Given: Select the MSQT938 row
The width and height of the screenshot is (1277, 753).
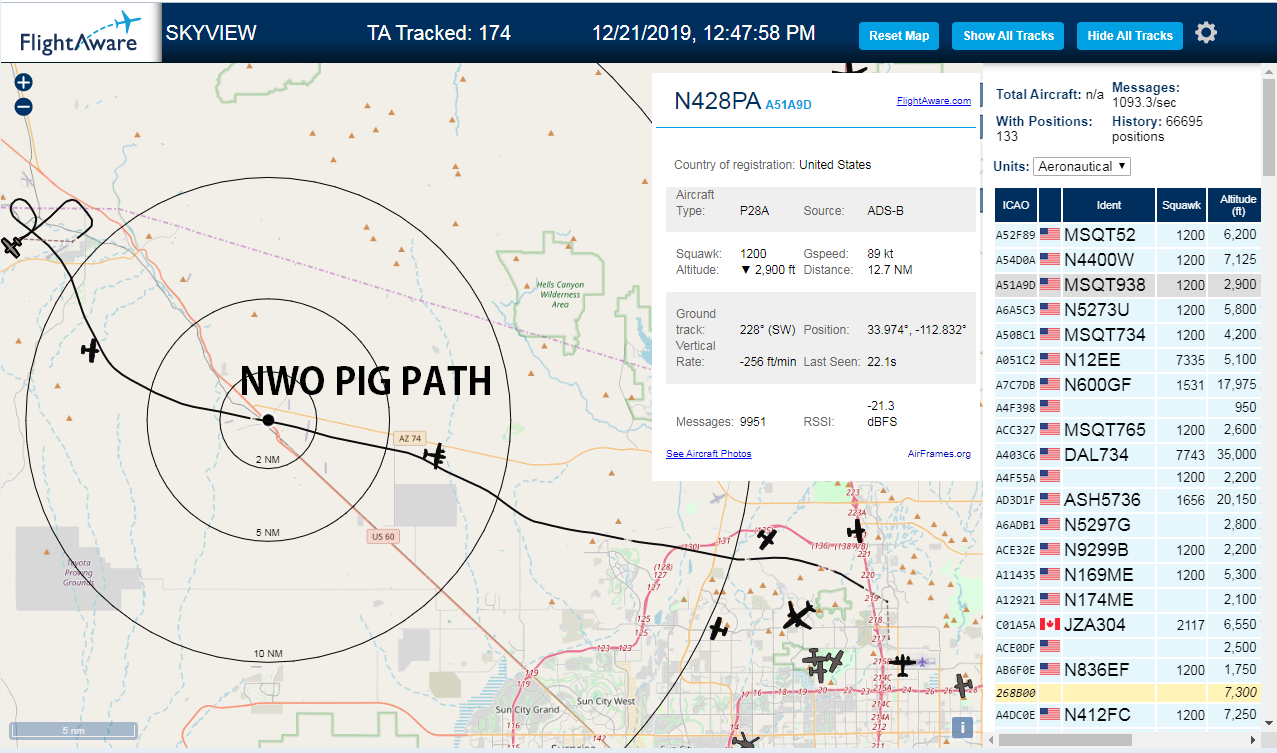Looking at the screenshot, I should click(x=1128, y=284).
